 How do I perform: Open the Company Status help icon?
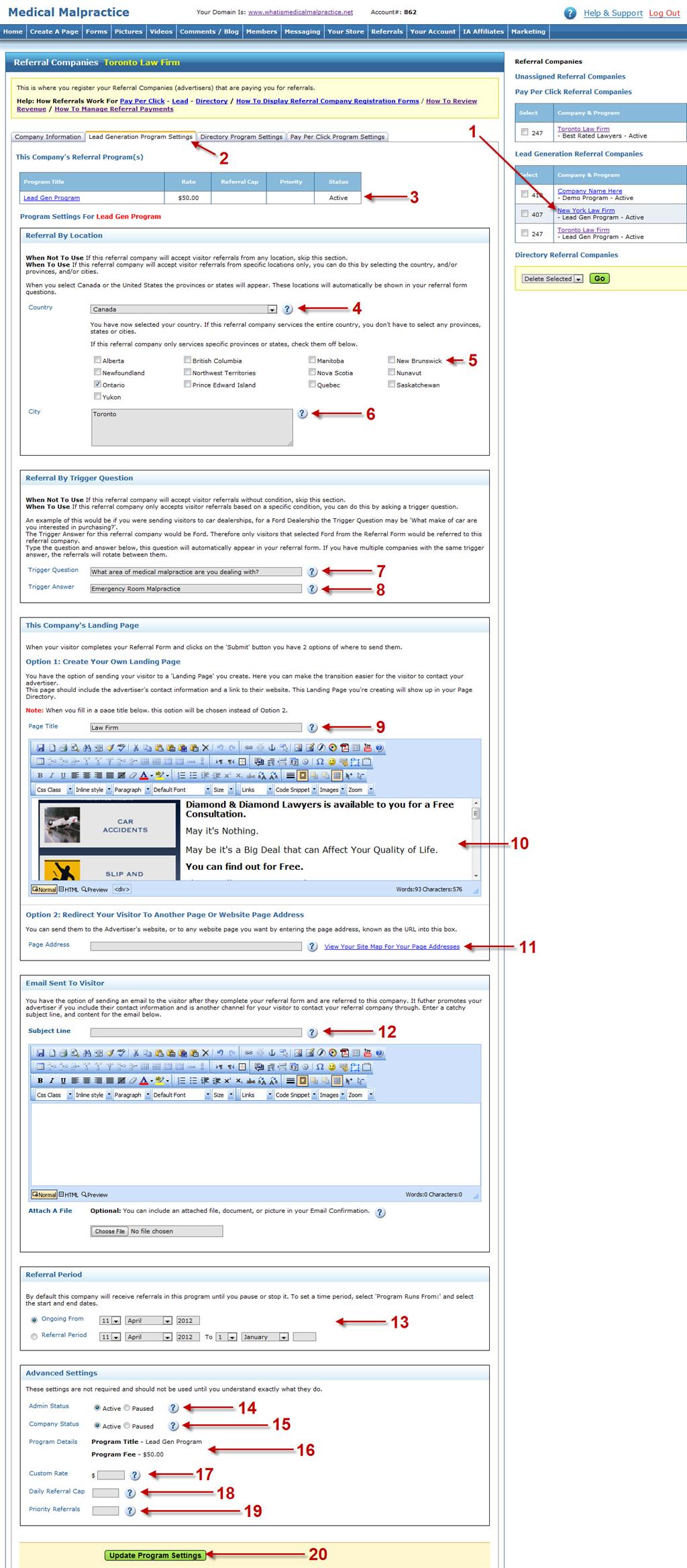click(173, 1425)
